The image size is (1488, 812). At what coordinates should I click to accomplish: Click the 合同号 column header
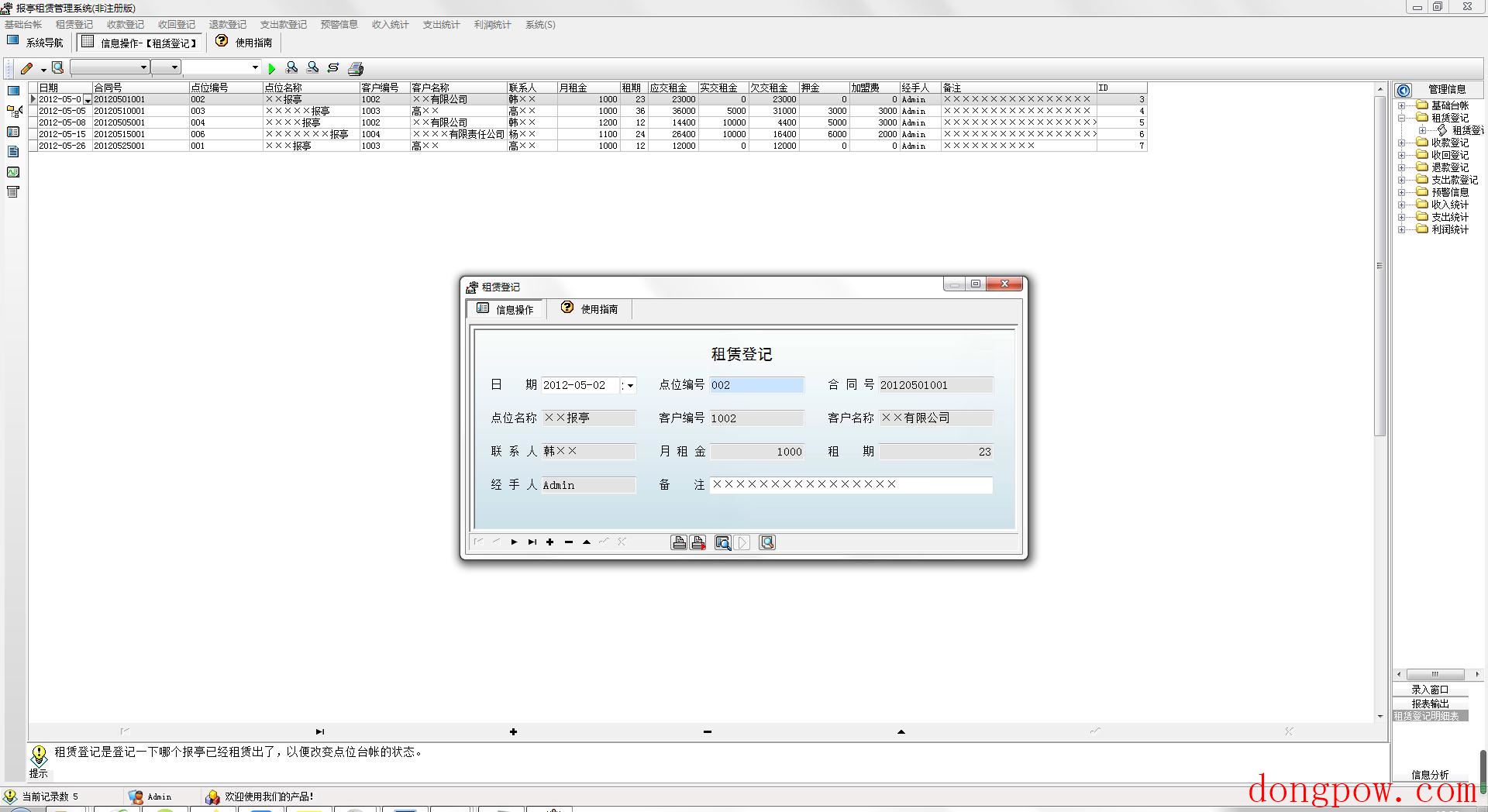click(140, 88)
